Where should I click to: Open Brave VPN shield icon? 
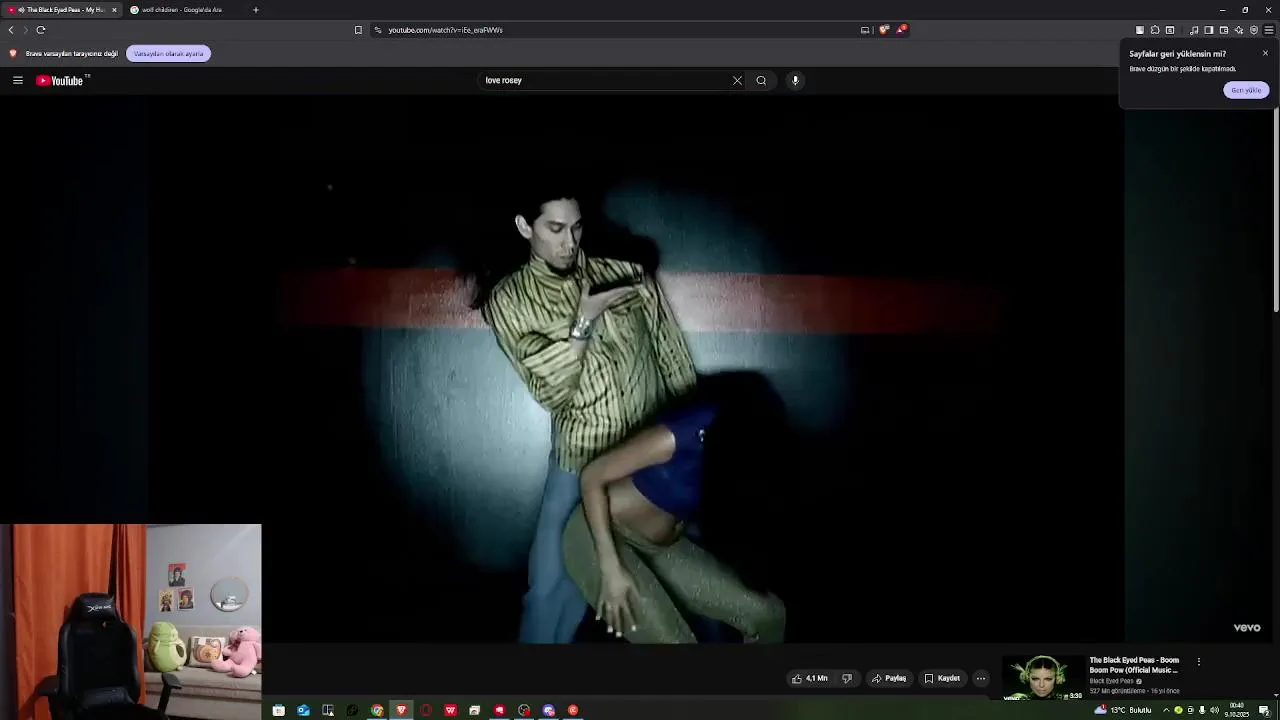[x=1254, y=30]
